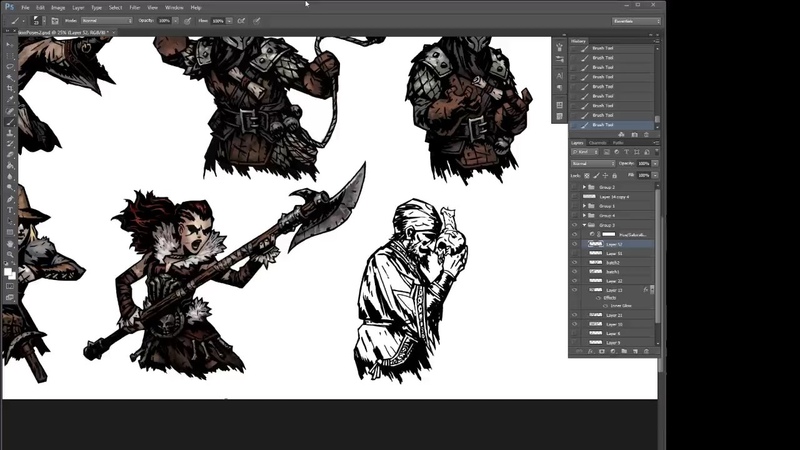This screenshot has height=450, width=800.
Task: Select the Brush tool in toolbox
Action: (x=10, y=121)
